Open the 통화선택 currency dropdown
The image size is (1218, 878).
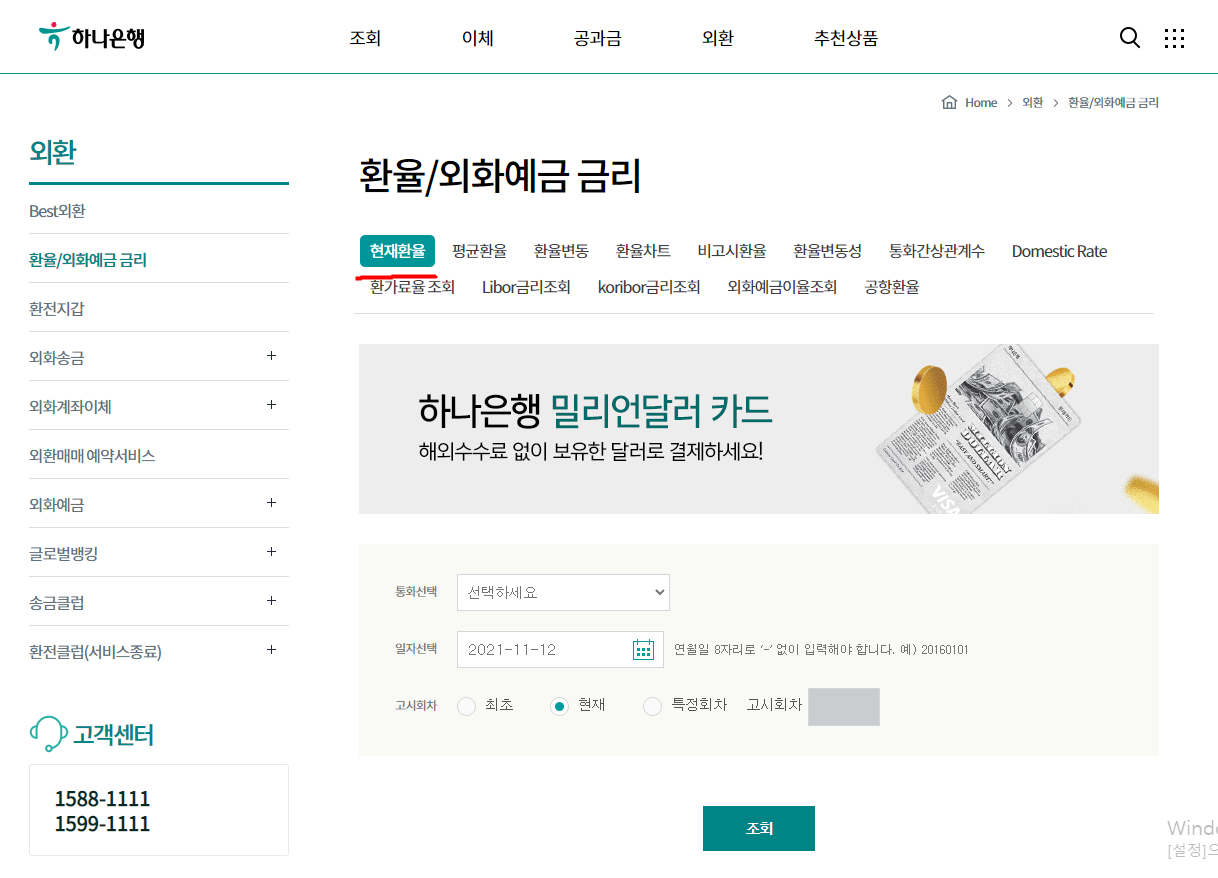[x=563, y=592]
